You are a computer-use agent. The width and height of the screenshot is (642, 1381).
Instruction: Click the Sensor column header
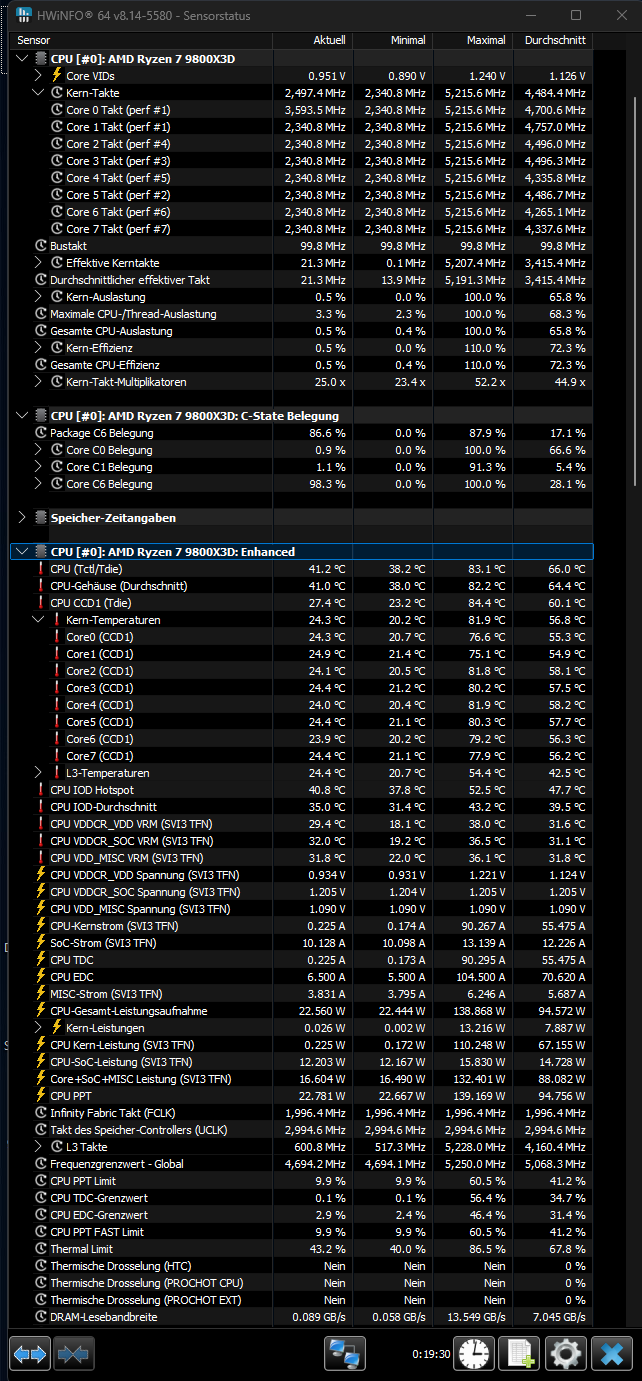pyautogui.click(x=143, y=41)
